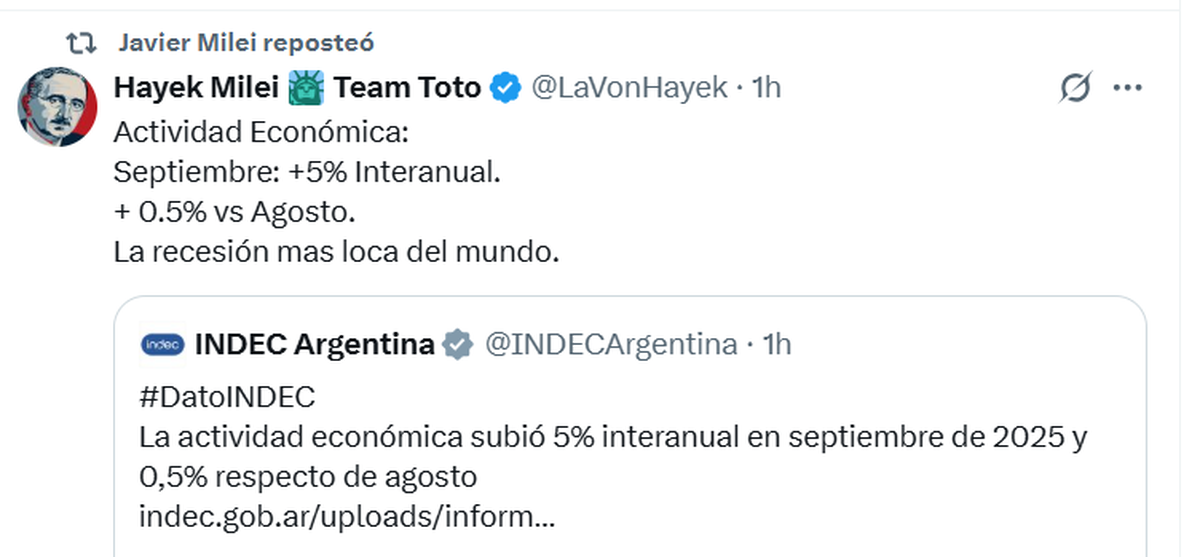Click the Statue of Liberty emoji in the name

pos(305,89)
